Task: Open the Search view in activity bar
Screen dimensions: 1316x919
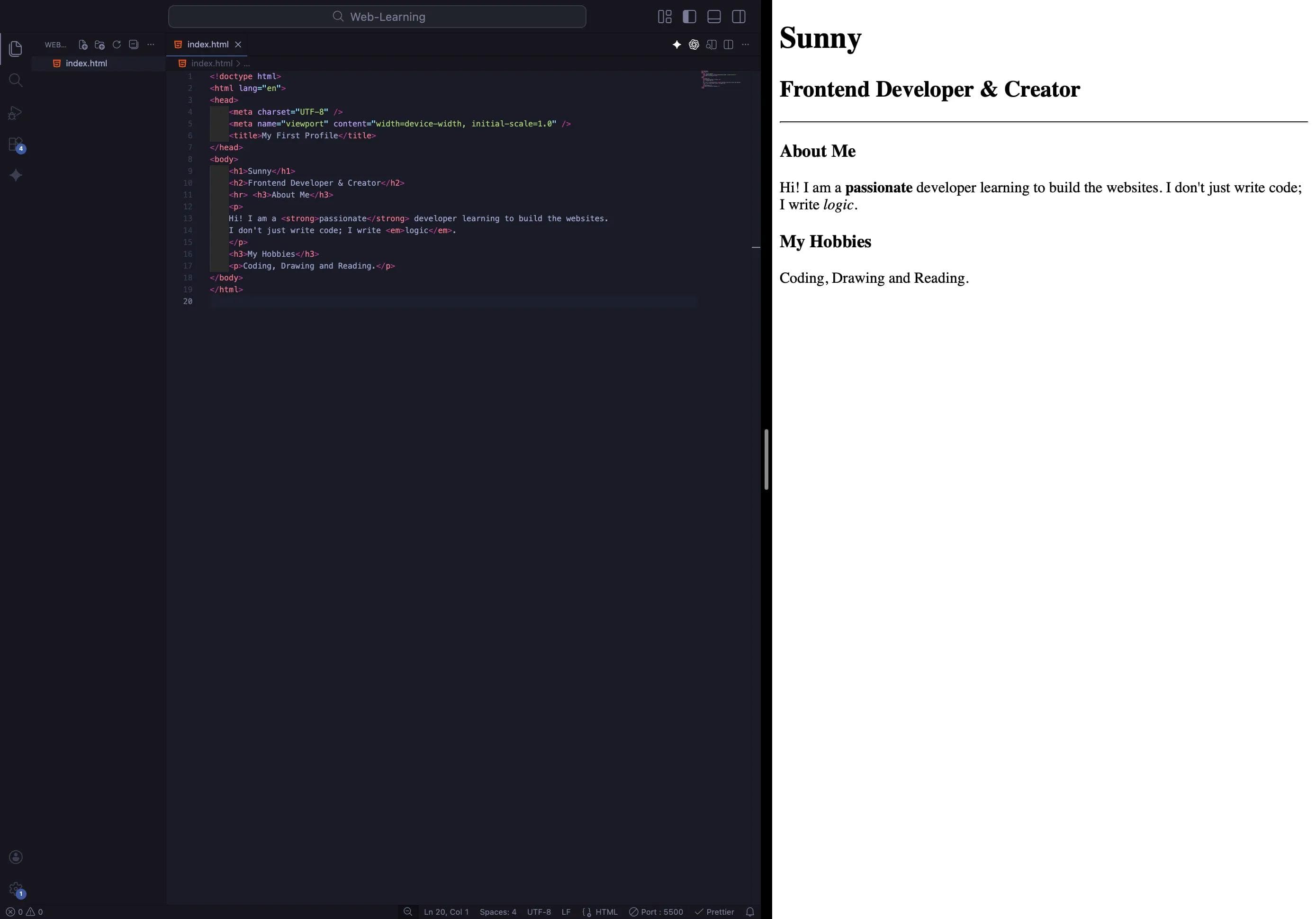Action: (16, 80)
